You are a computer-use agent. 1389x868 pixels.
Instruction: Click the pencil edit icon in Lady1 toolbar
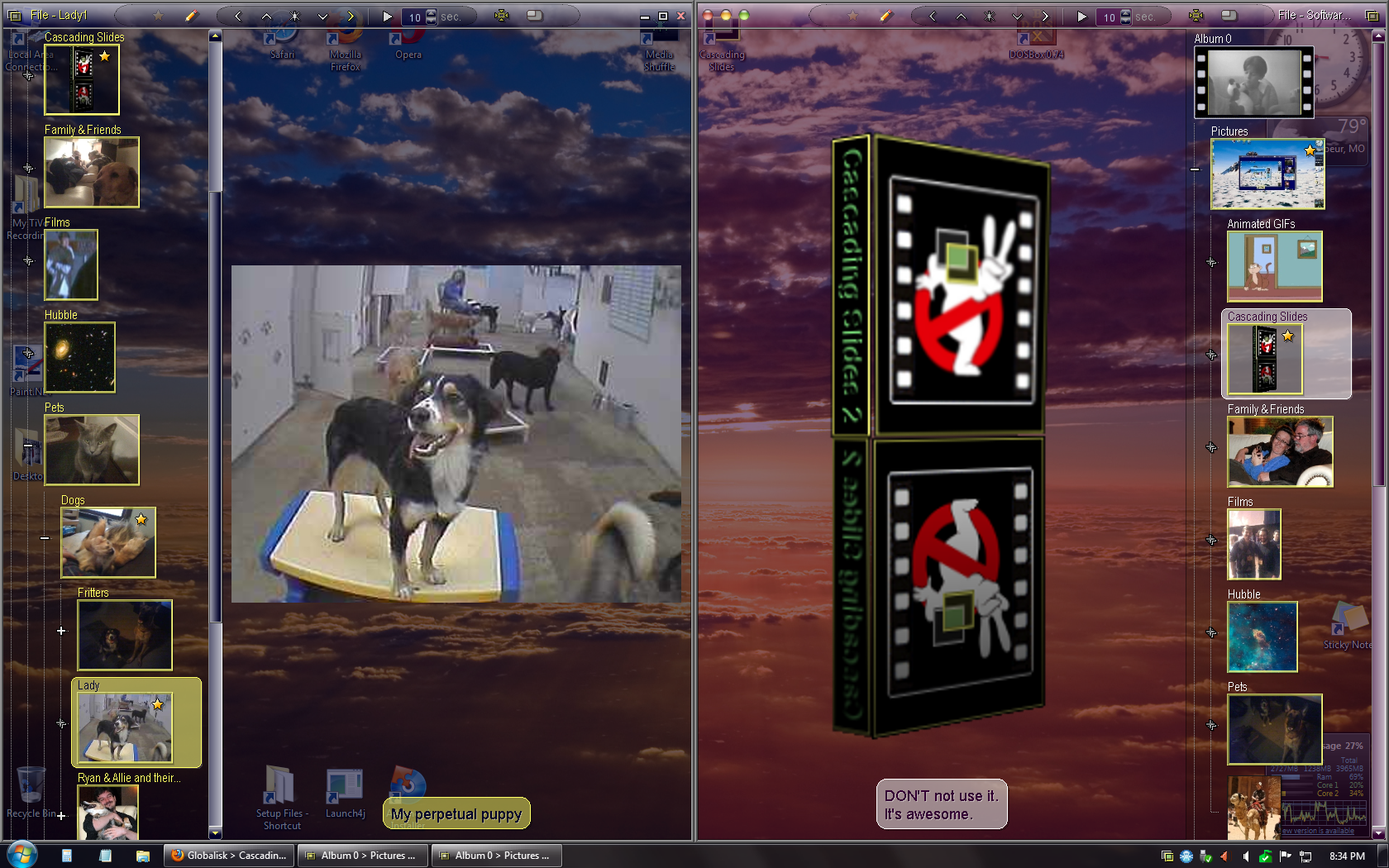click(192, 16)
